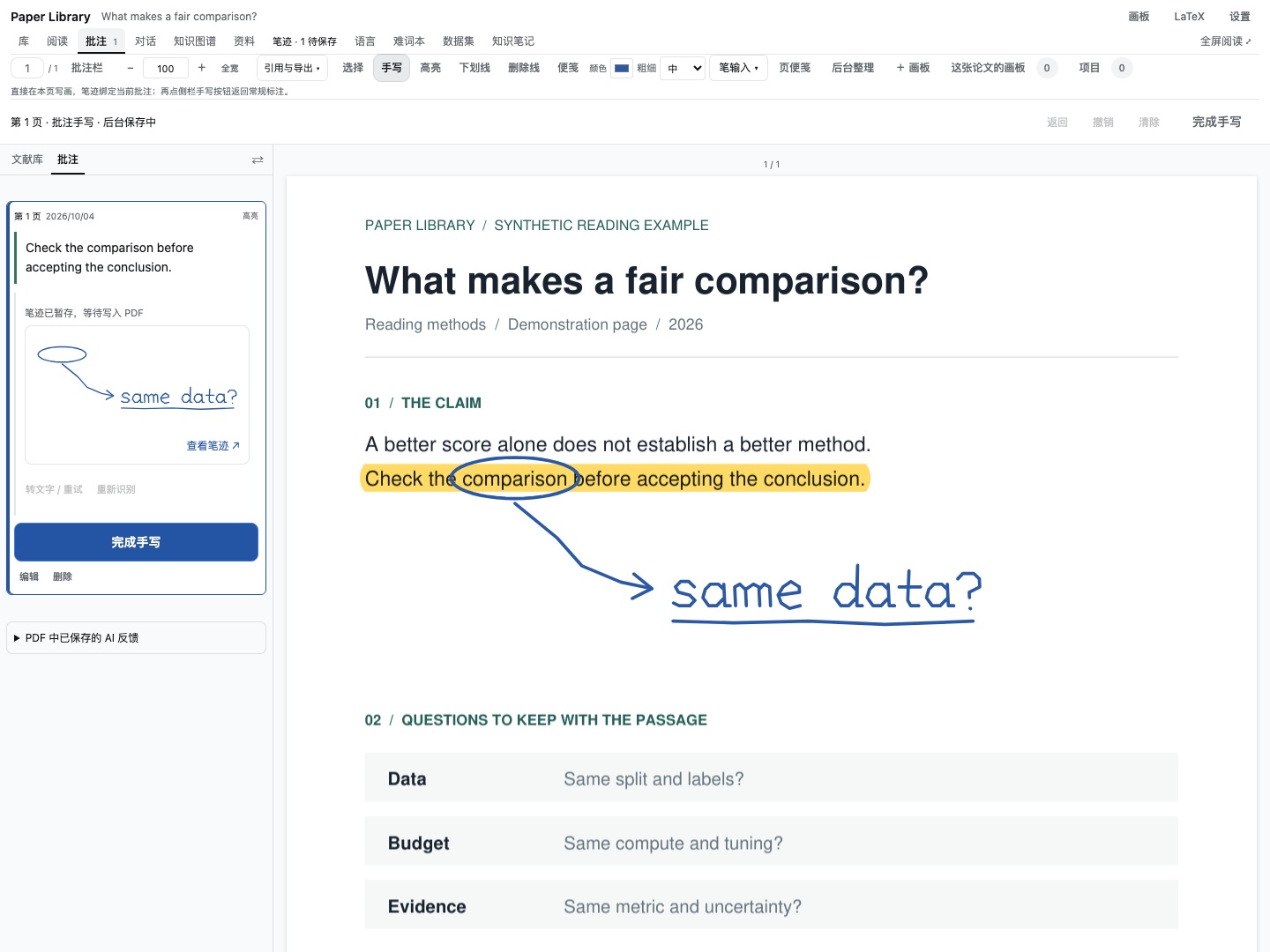Open the 对话 tab
The height and width of the screenshot is (952, 1270).
coord(146,41)
